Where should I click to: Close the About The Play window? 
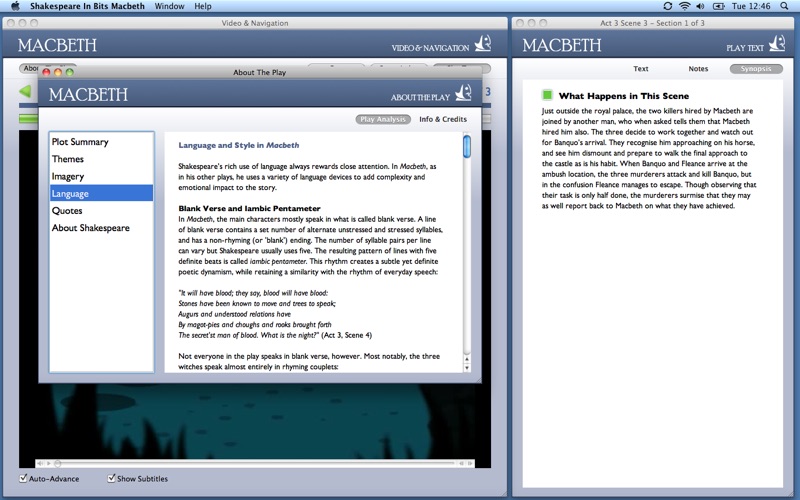pos(46,72)
